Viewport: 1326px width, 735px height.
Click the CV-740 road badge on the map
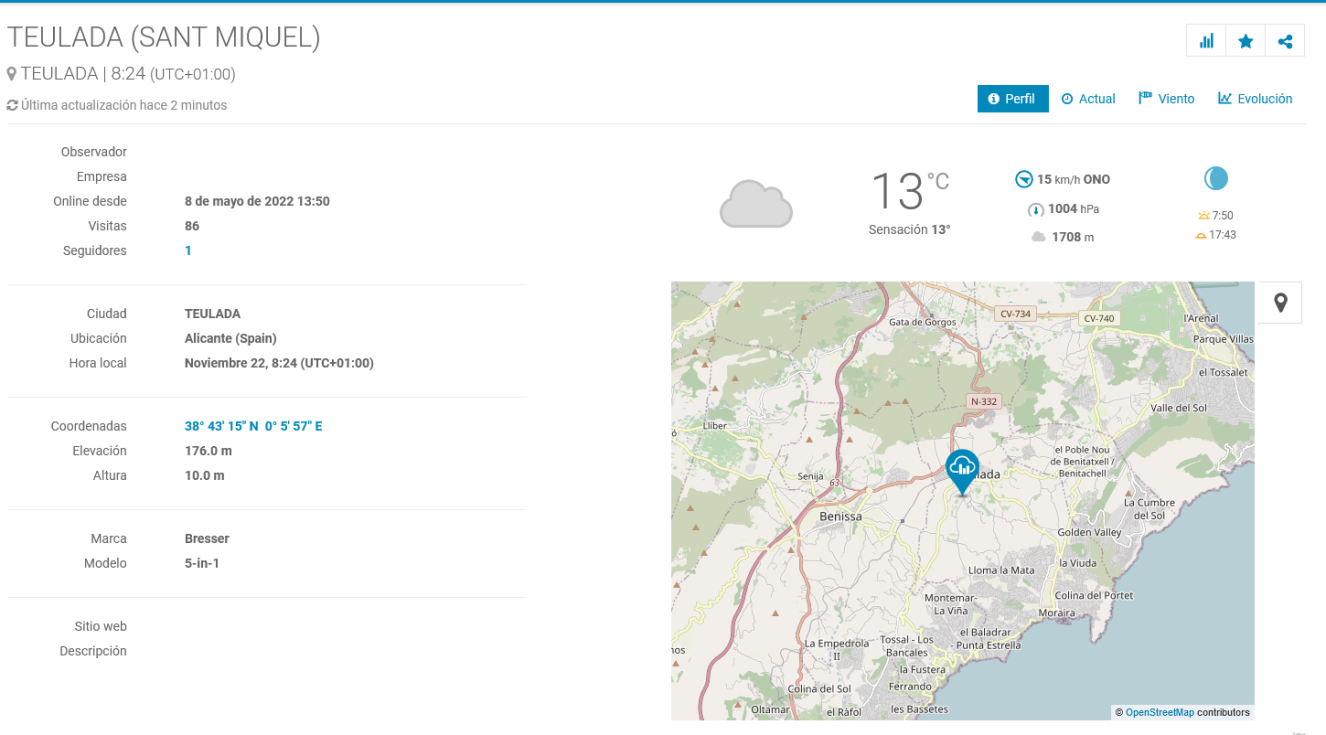pos(1098,318)
